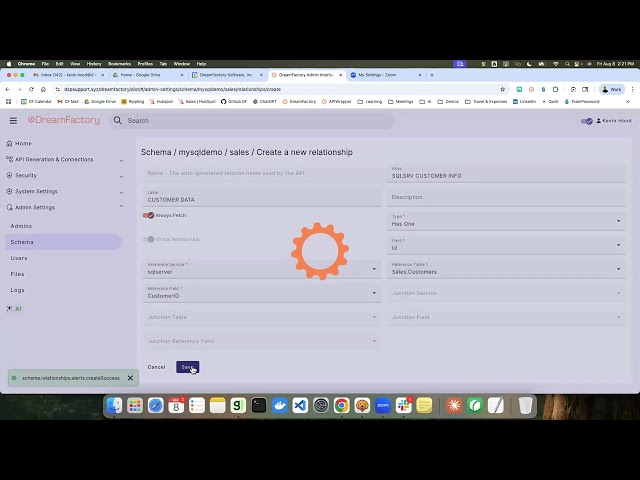Image resolution: width=640 pixels, height=480 pixels.
Task: Open Chrome home page button
Action: [43, 89]
